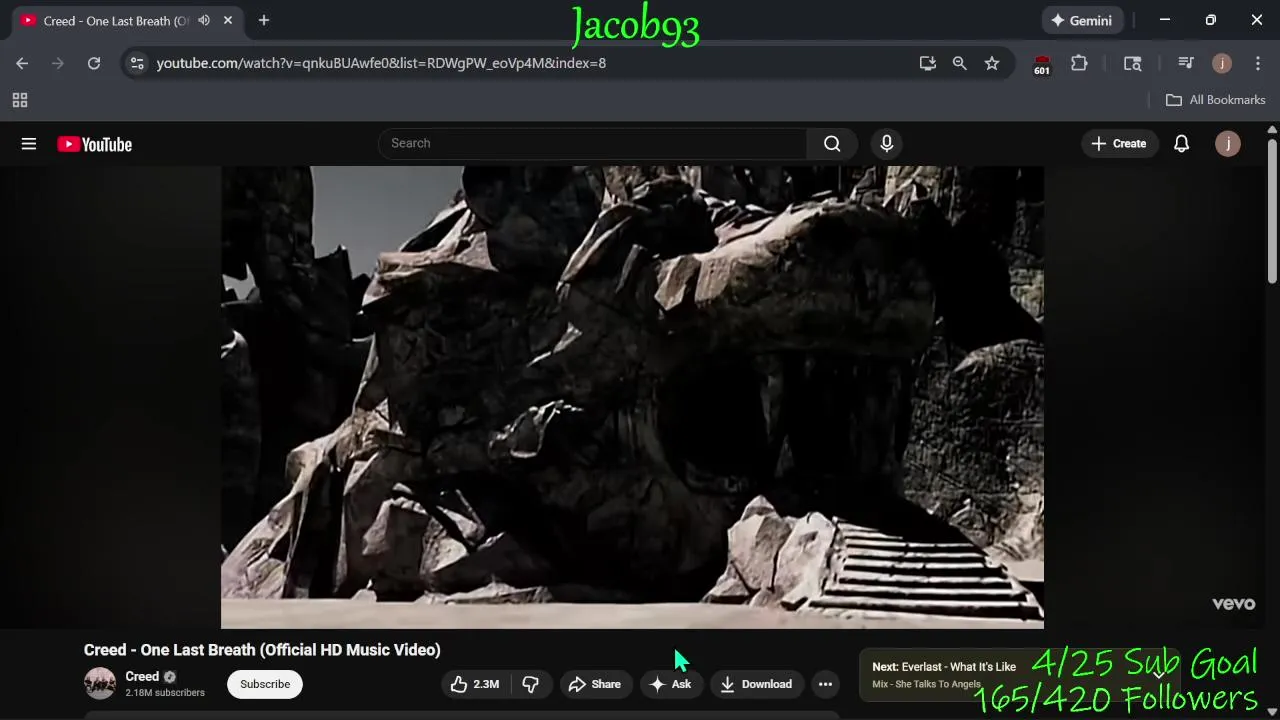Open side panel icon in Chrome toolbar
The image size is (1280, 720).
pos(1133,63)
